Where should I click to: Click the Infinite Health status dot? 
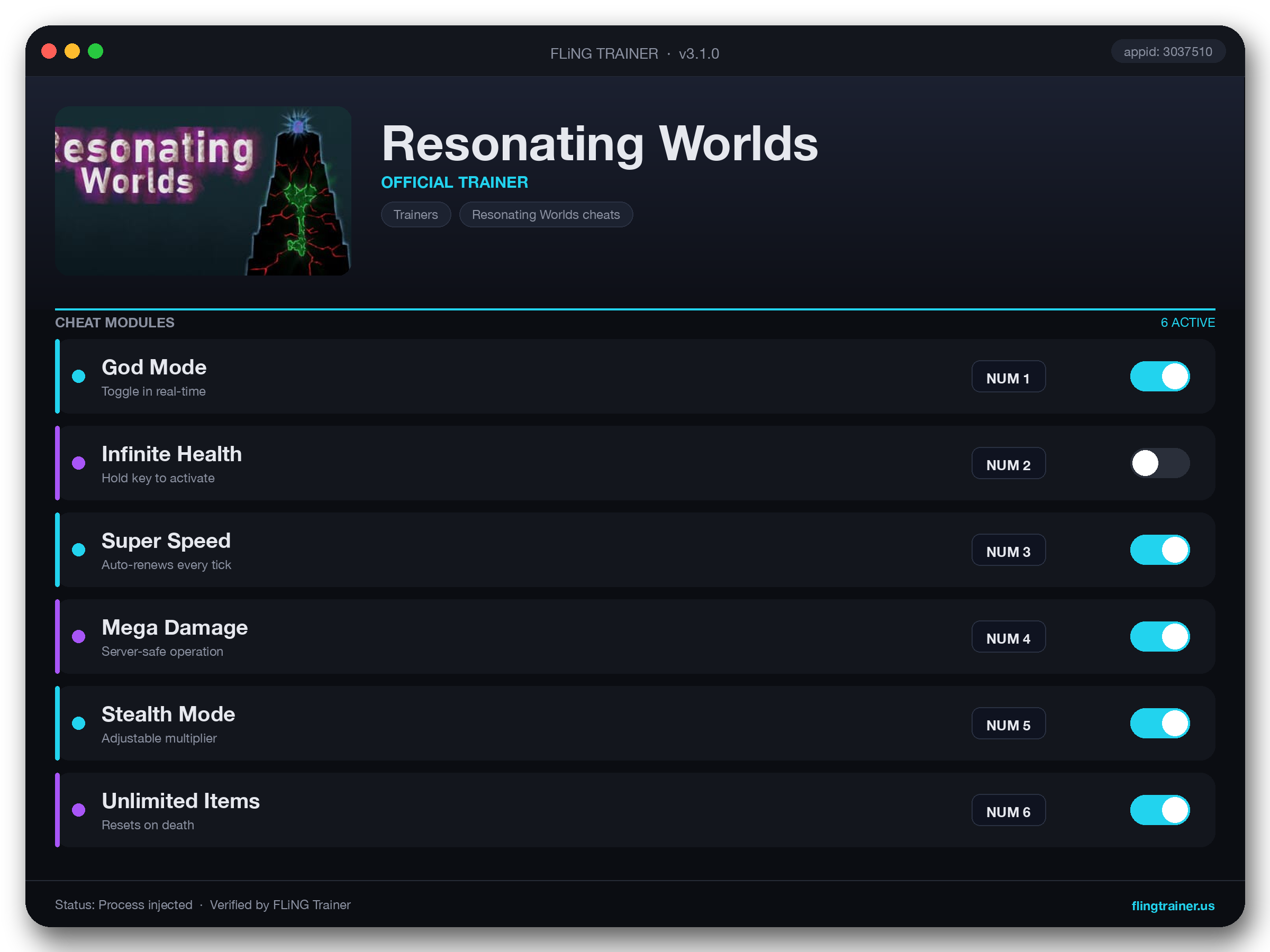[79, 463]
